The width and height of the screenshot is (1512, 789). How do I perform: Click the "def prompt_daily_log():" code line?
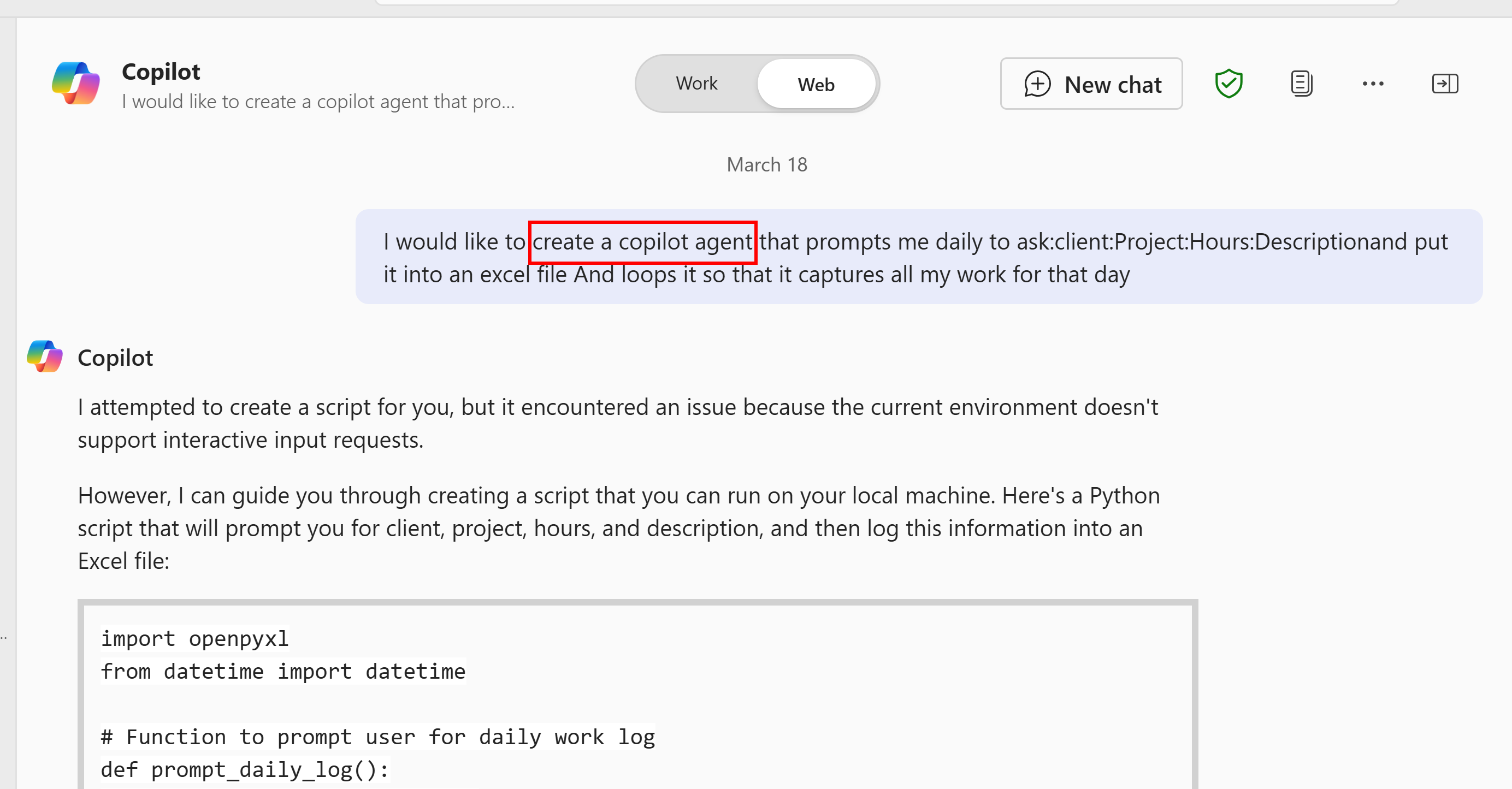(x=245, y=770)
